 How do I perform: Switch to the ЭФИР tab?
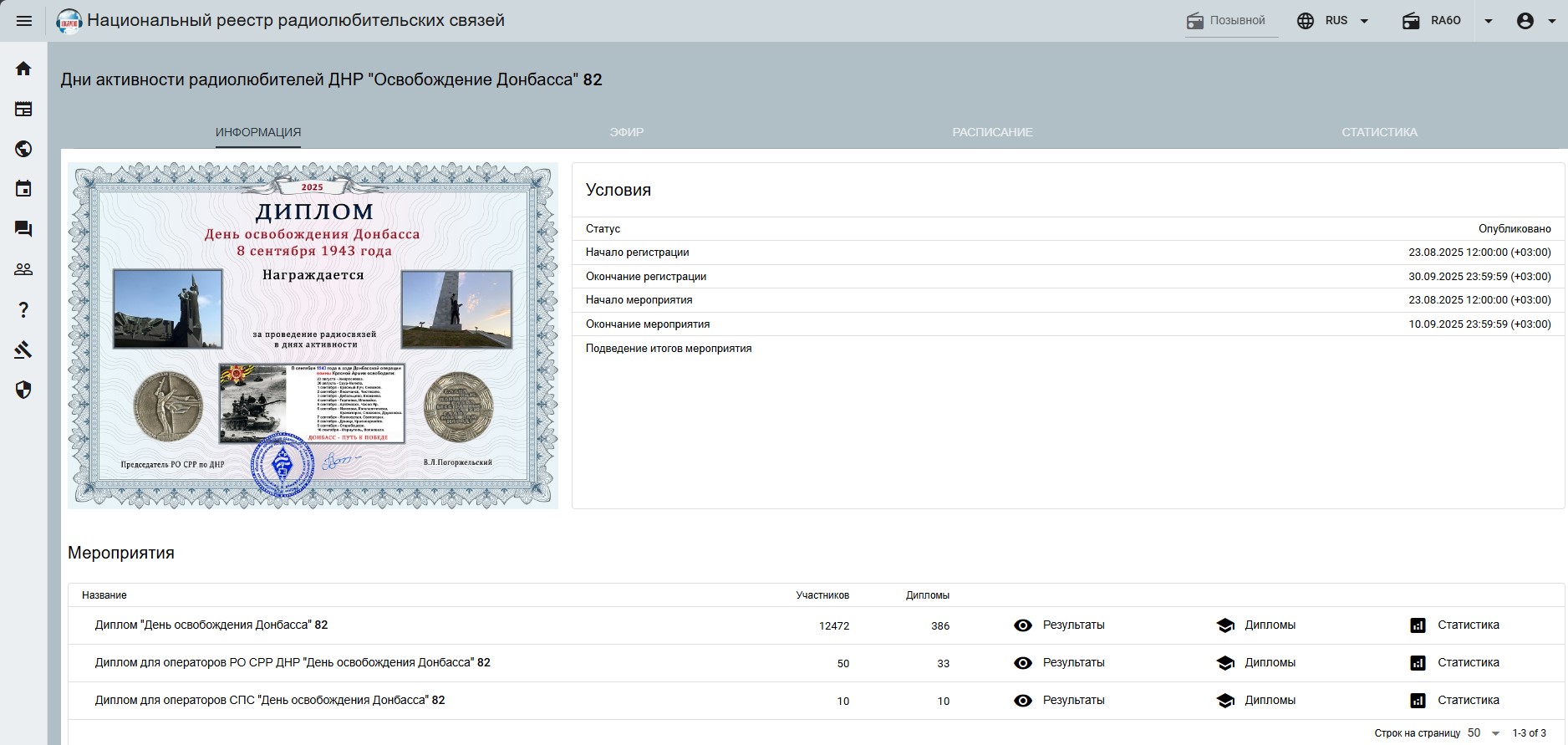(626, 132)
